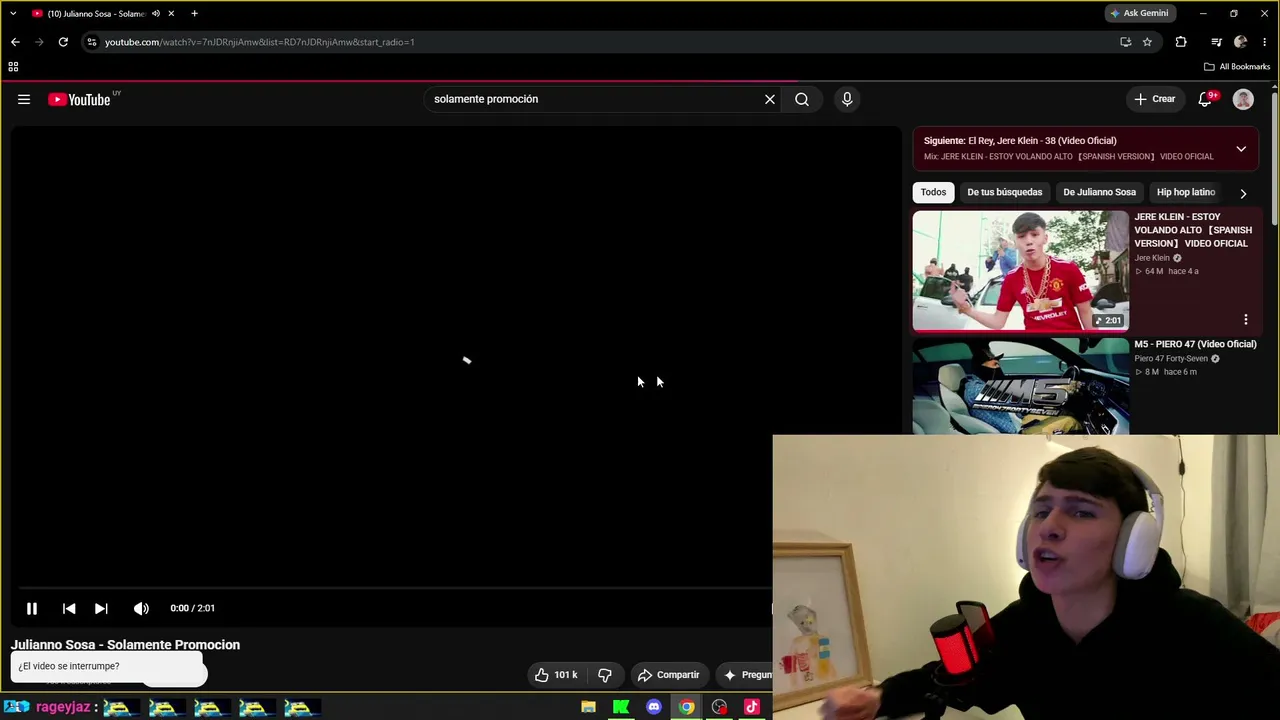View site information icon in address bar
The width and height of the screenshot is (1280, 720).
click(x=91, y=42)
